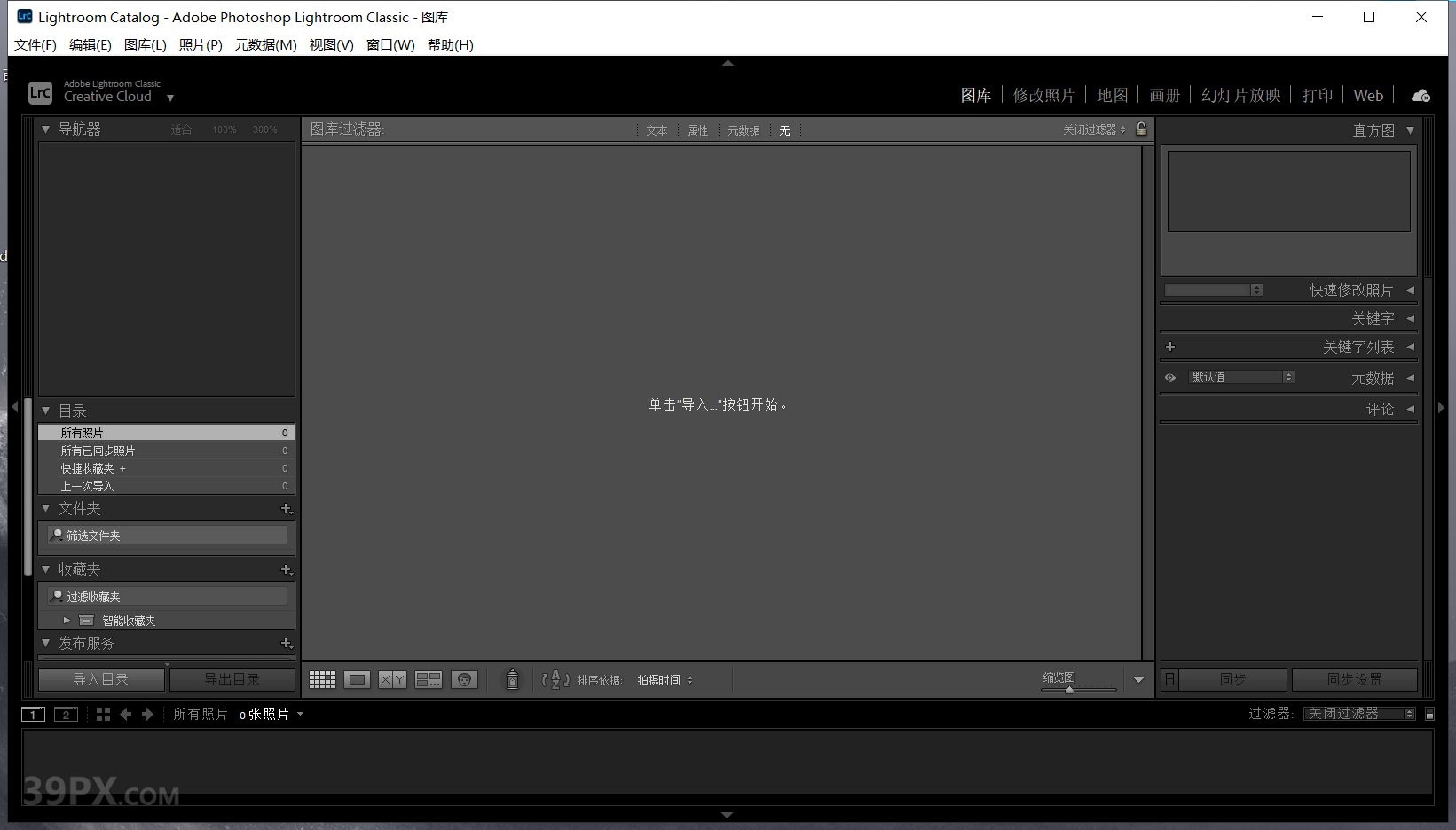Collapse the 直方图 panel
This screenshot has width=1456, height=830.
(x=1410, y=130)
